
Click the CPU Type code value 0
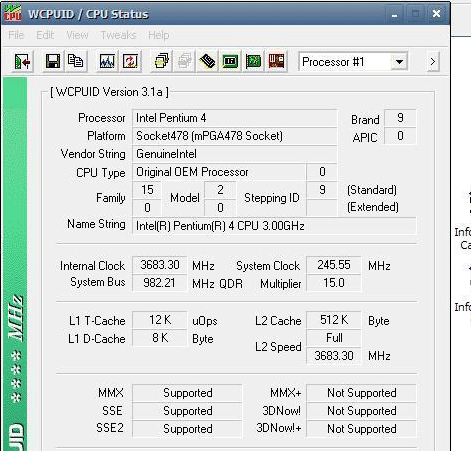point(322,172)
